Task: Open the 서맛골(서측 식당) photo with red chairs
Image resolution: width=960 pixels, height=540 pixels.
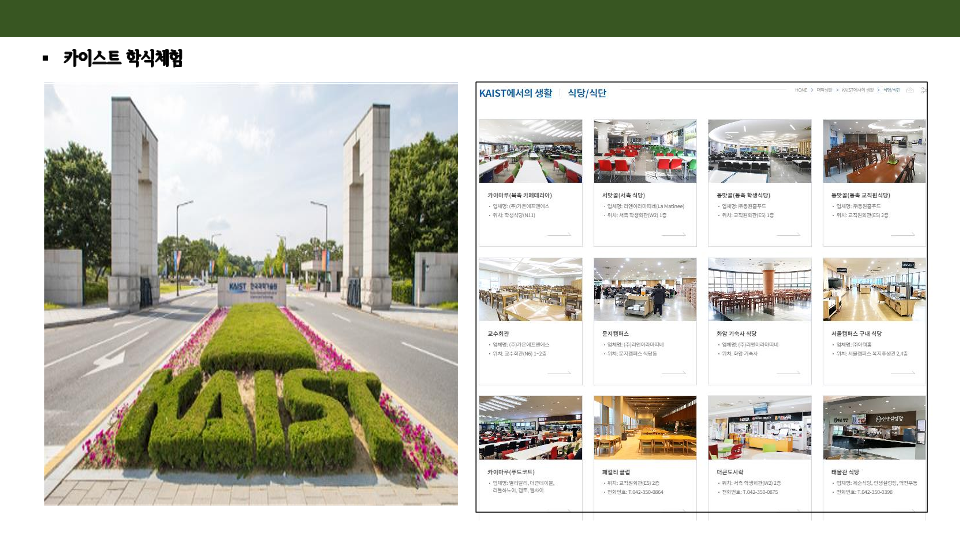Action: pos(645,151)
